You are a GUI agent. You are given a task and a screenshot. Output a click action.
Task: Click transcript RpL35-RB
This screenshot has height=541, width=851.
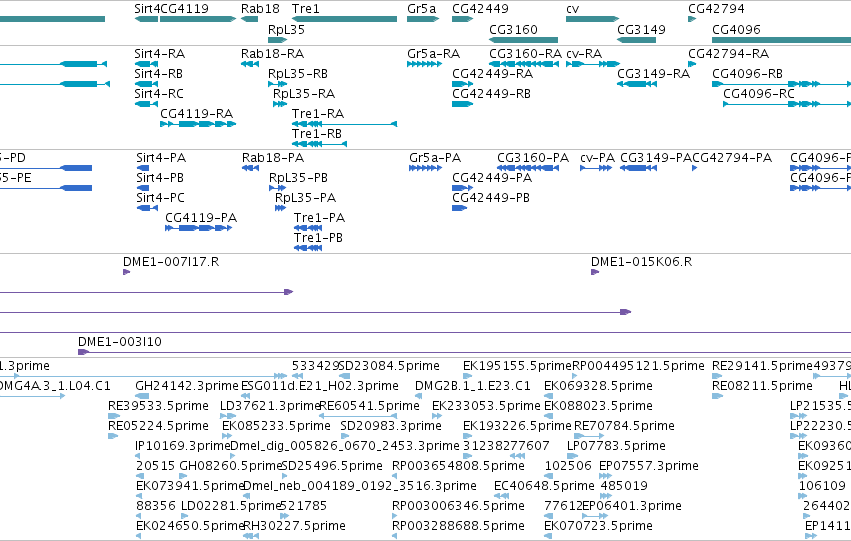[277, 84]
